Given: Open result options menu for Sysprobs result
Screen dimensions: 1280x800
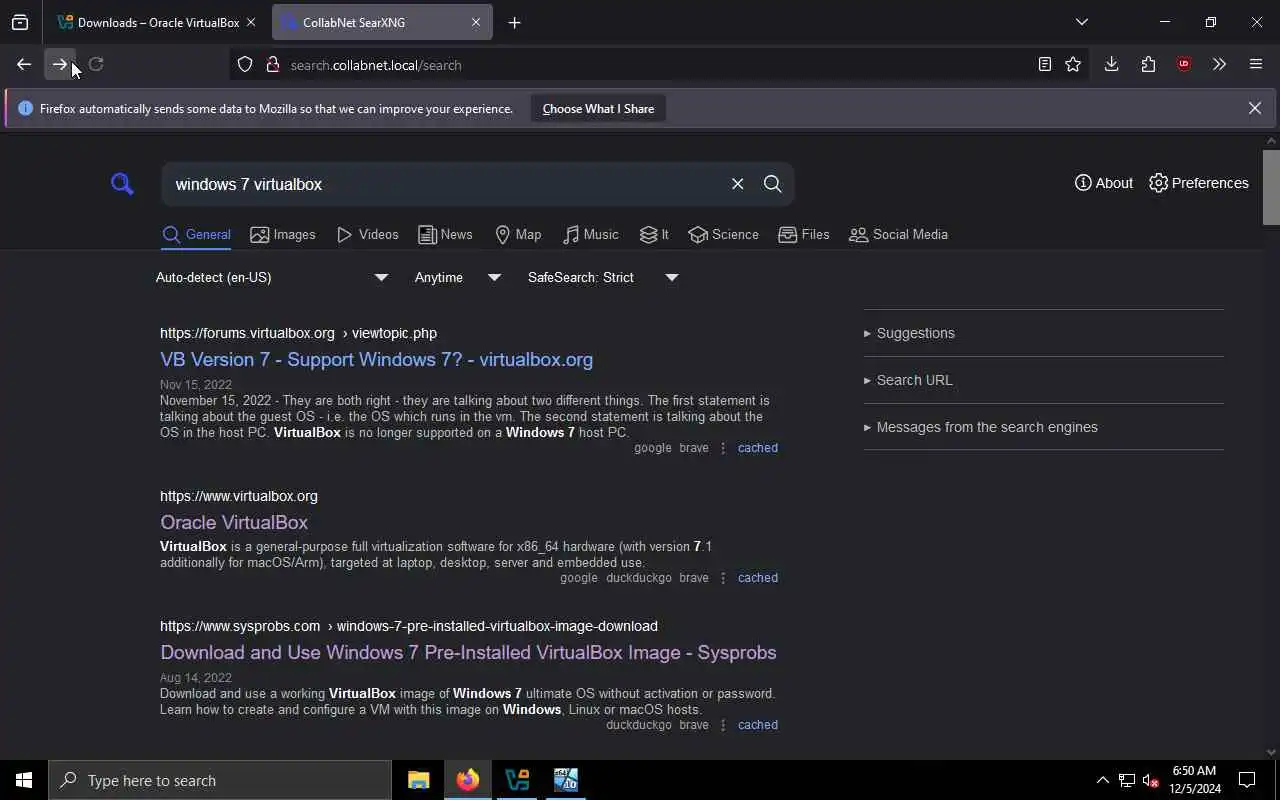Looking at the screenshot, I should coord(723,725).
